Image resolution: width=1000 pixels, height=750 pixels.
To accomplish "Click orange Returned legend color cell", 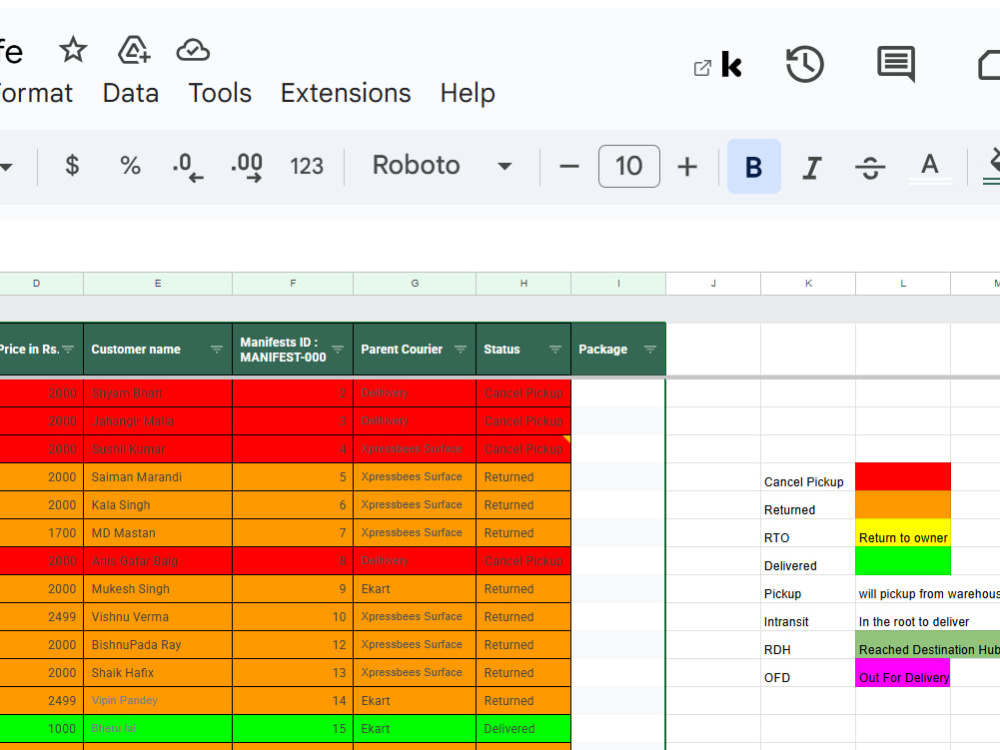I will 902,505.
